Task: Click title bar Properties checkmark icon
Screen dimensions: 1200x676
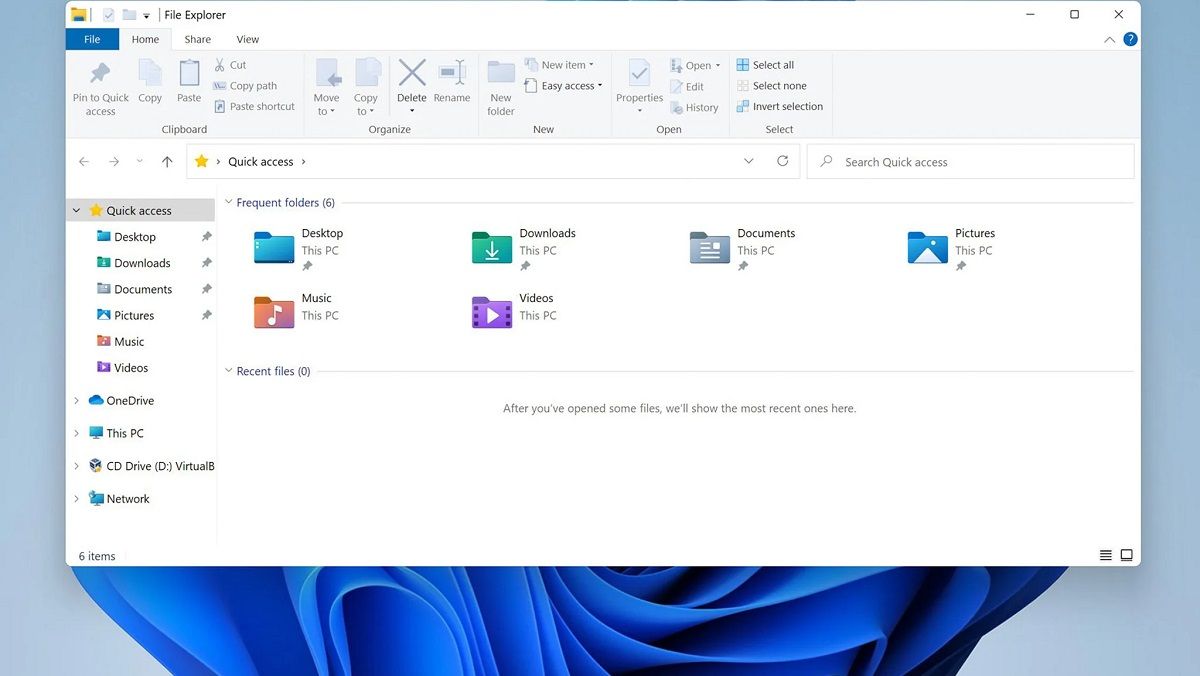Action: pyautogui.click(x=109, y=15)
